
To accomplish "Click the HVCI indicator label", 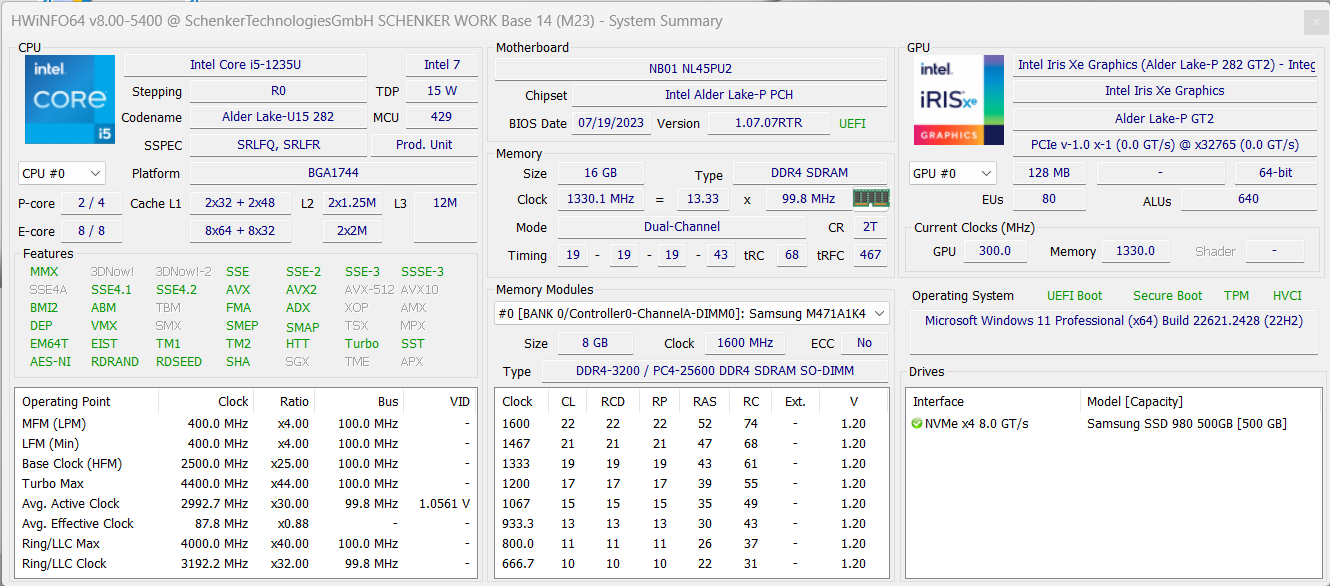I will [1287, 296].
